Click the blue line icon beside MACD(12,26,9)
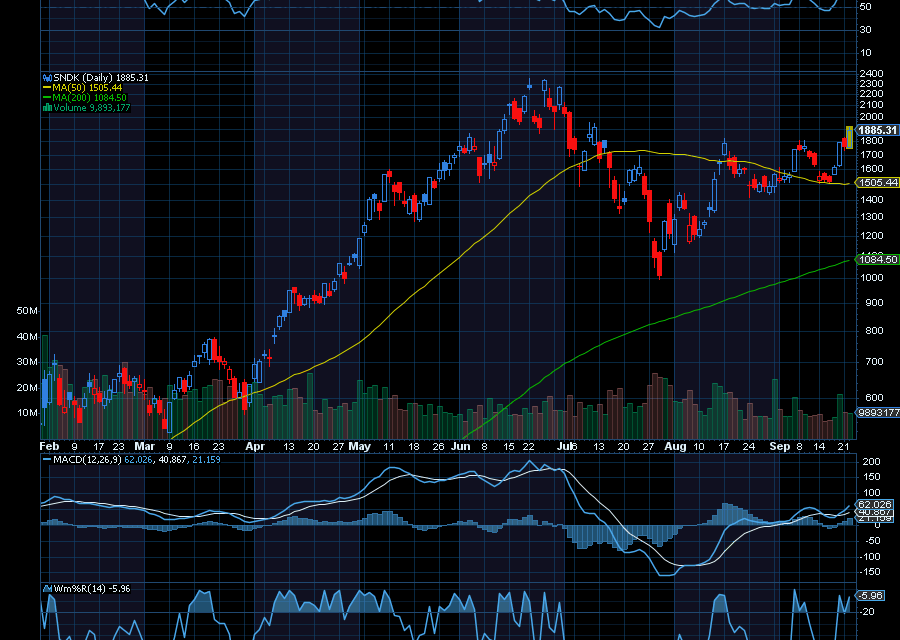900x640 pixels. pyautogui.click(x=47, y=459)
